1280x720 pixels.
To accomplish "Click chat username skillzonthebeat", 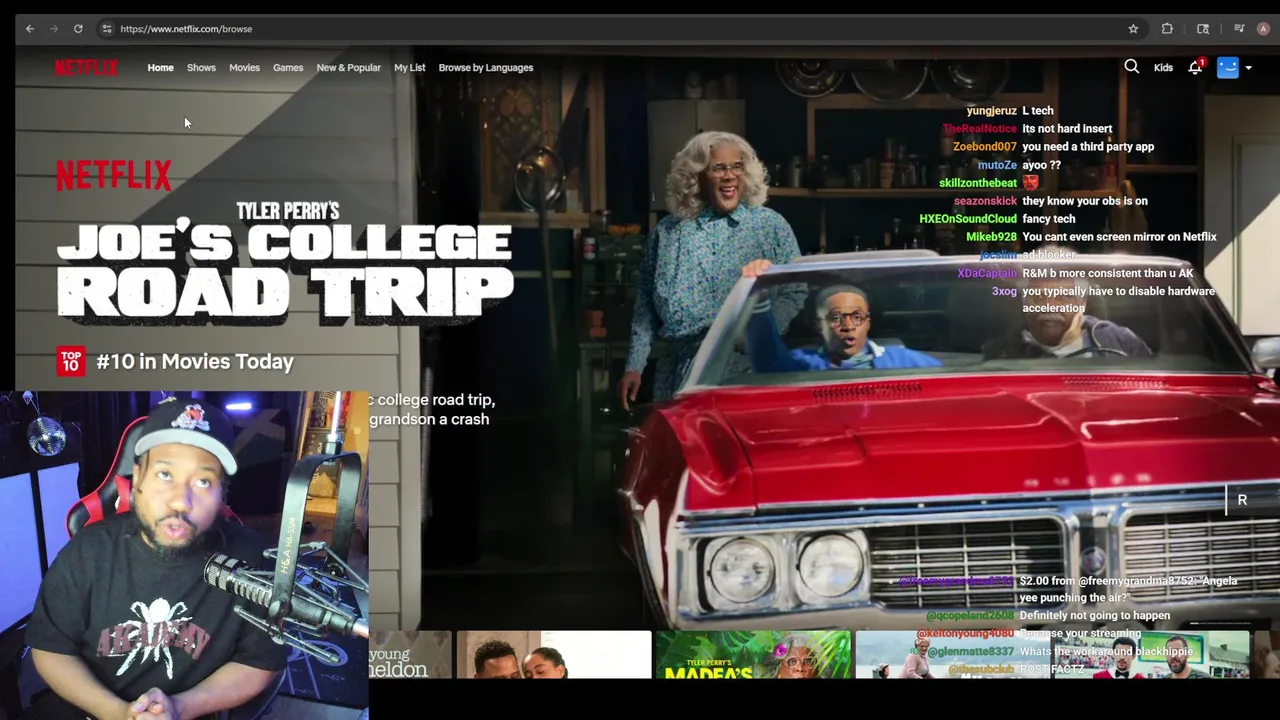I will (978, 183).
